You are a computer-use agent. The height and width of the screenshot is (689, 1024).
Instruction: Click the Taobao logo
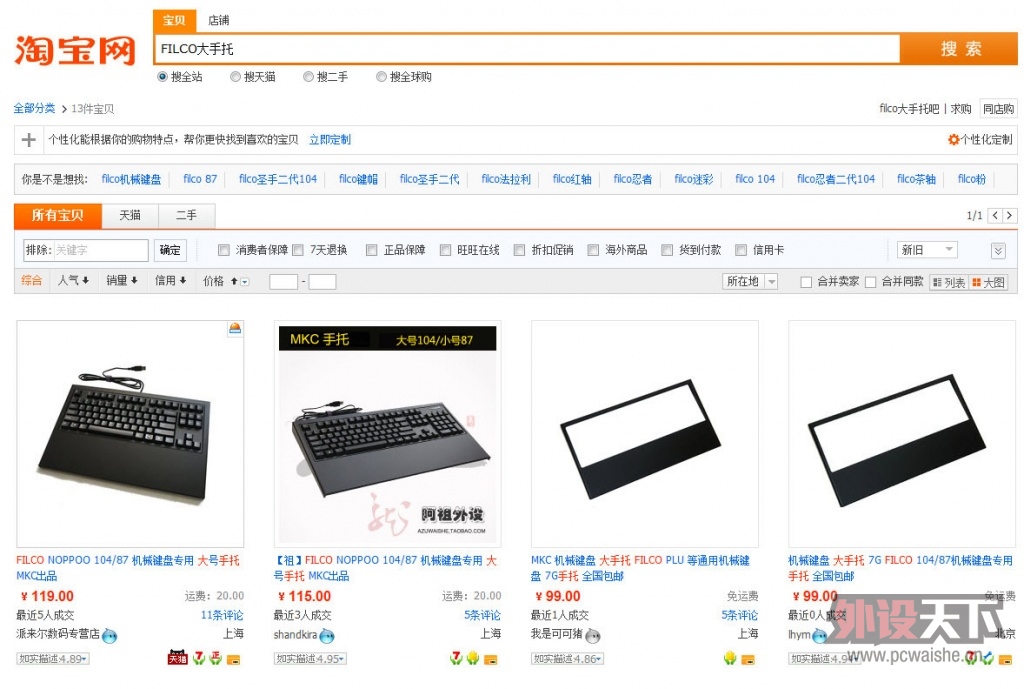click(75, 50)
